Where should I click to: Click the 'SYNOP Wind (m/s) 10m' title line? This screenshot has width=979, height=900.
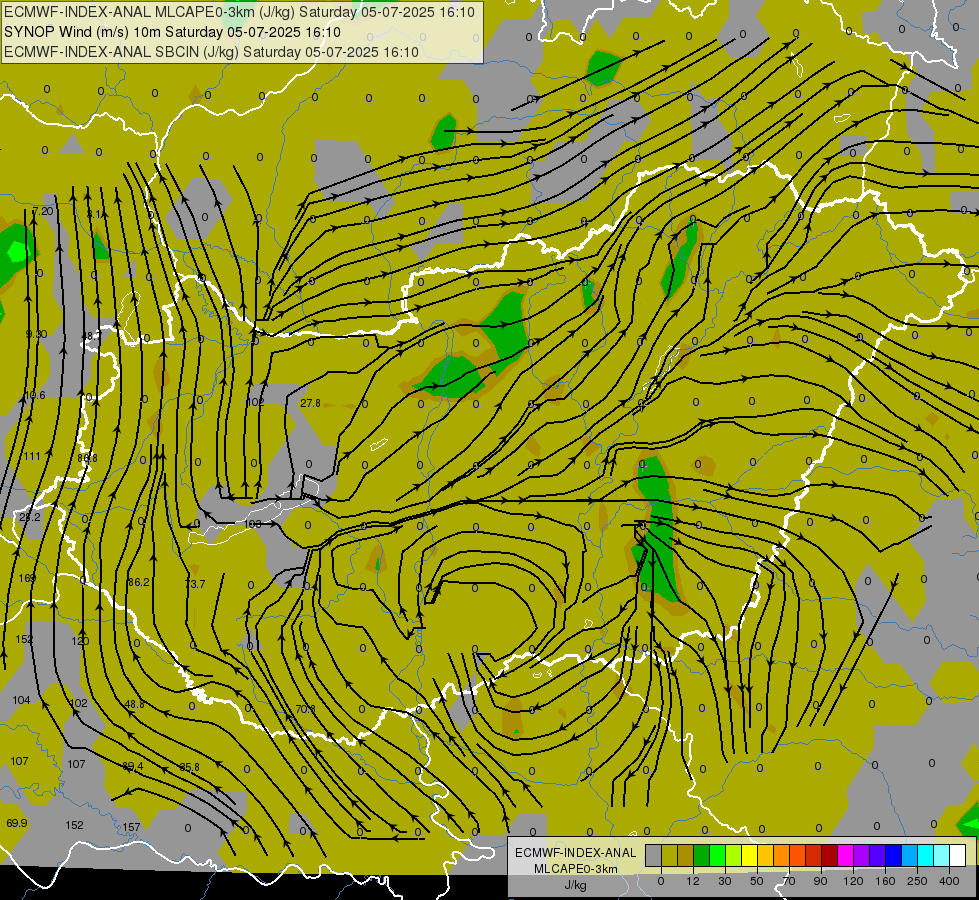point(172,32)
